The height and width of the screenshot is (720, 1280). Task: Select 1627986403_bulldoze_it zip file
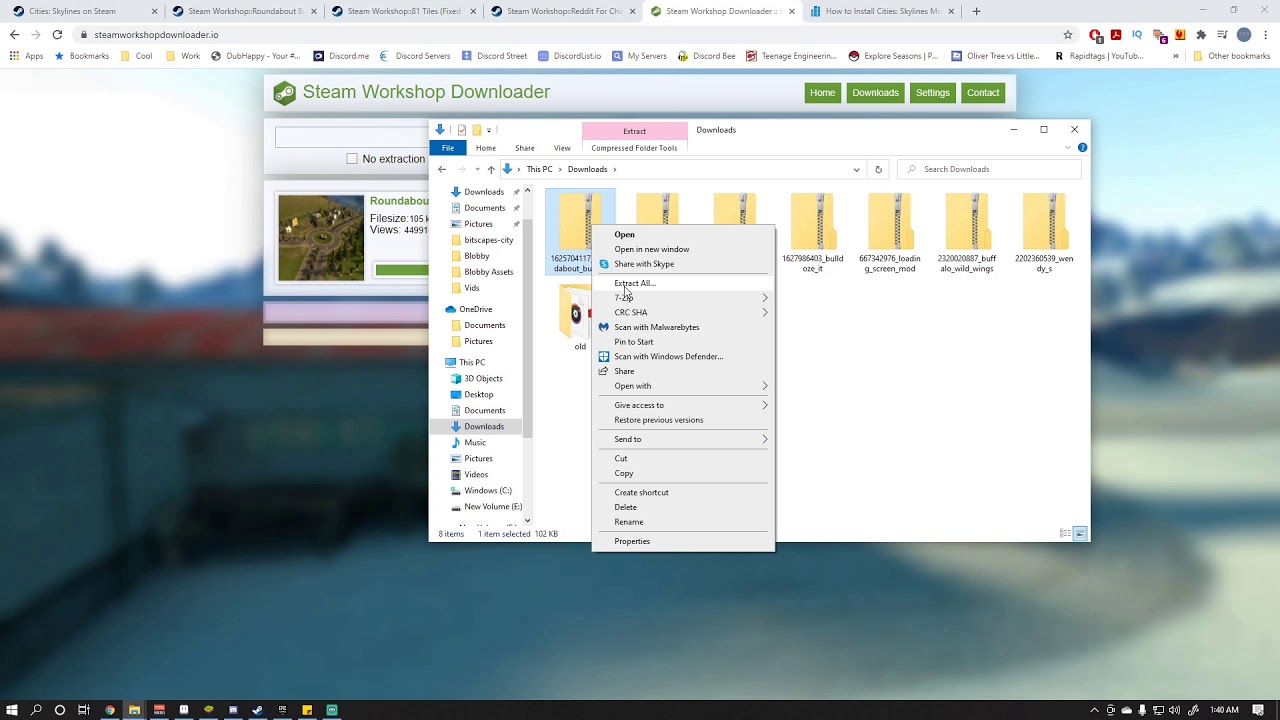pos(812,233)
